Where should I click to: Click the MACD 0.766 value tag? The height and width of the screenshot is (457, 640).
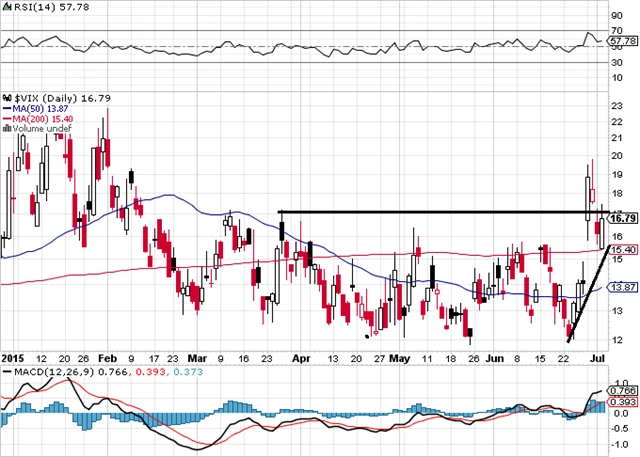pos(622,389)
